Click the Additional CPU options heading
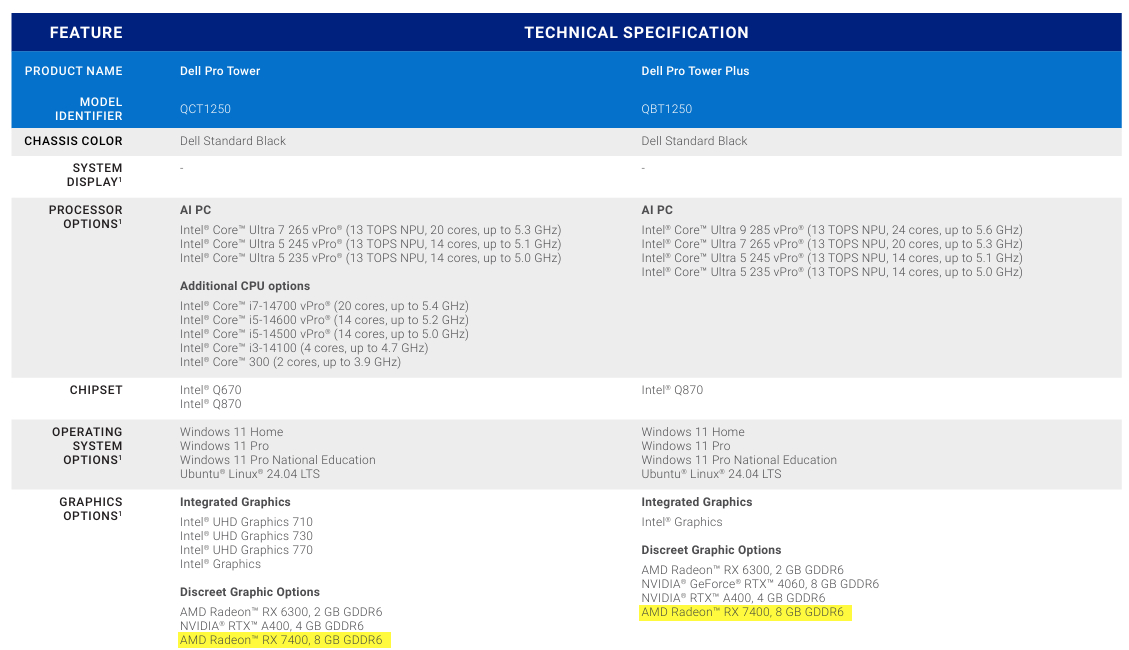 point(245,286)
